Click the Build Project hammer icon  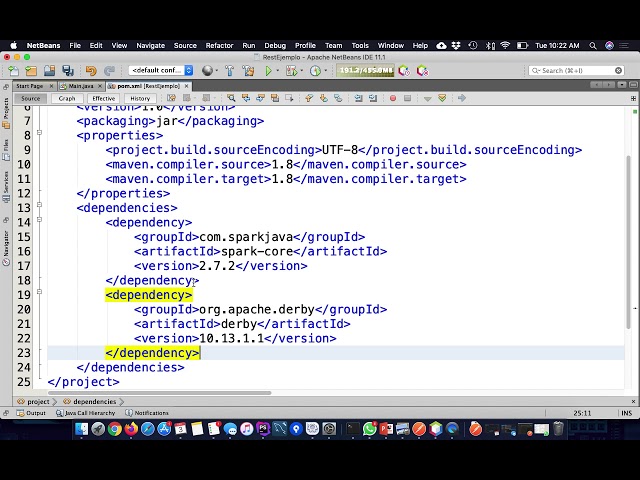[x=229, y=71]
